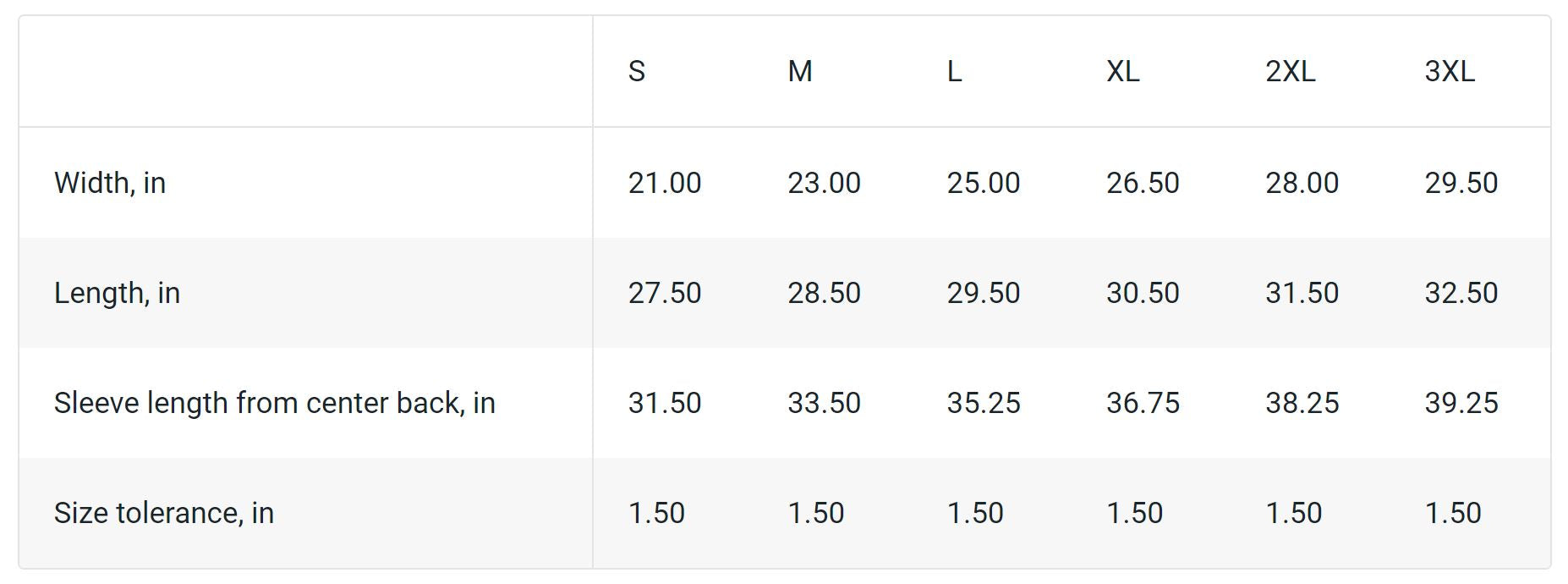Click the "Width, in" row label
The width and height of the screenshot is (1568, 584).
pos(110,183)
